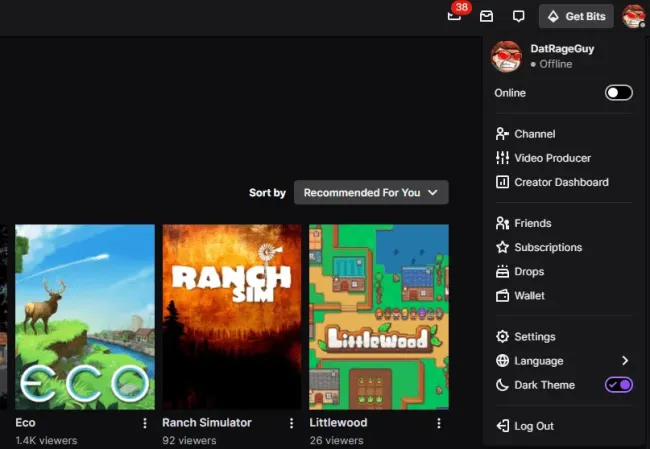Open the Ranch Simulator cover art
The image size is (650, 449).
coord(232,317)
